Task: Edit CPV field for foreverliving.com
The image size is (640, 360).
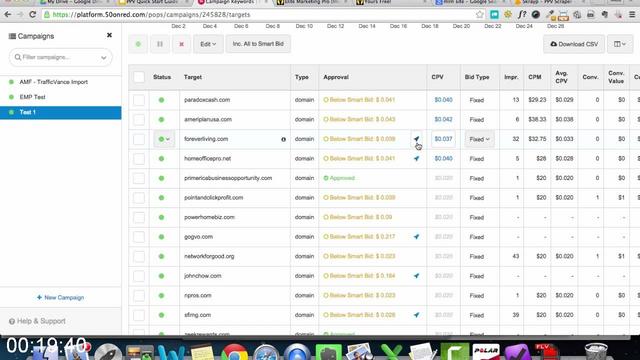Action: coord(443,139)
